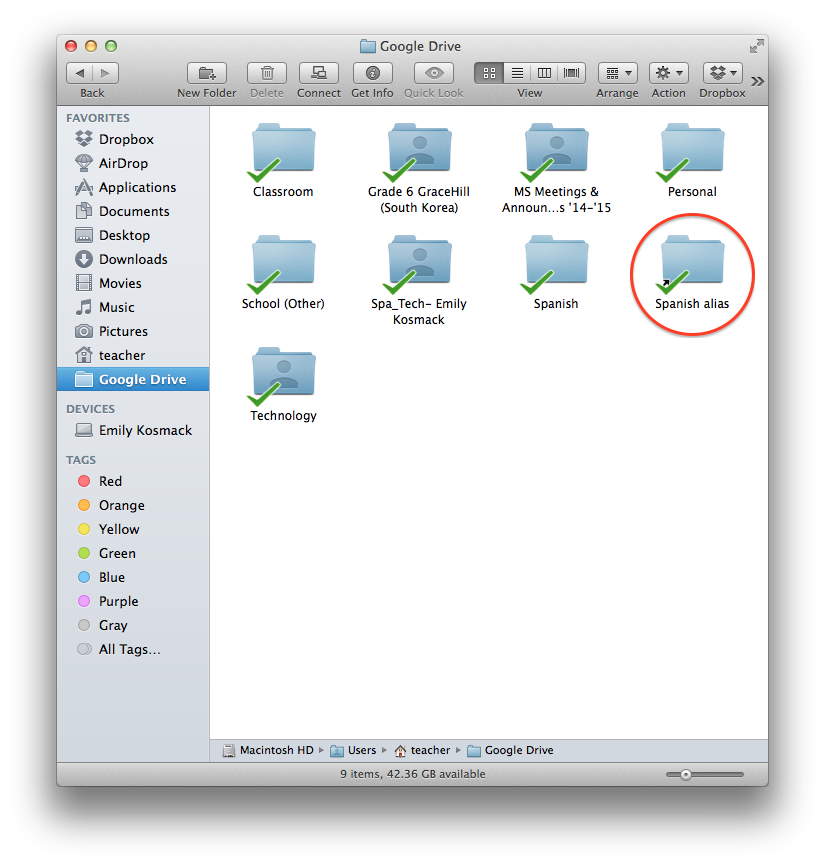Show more toolbar items via double chevron

pos(757,82)
